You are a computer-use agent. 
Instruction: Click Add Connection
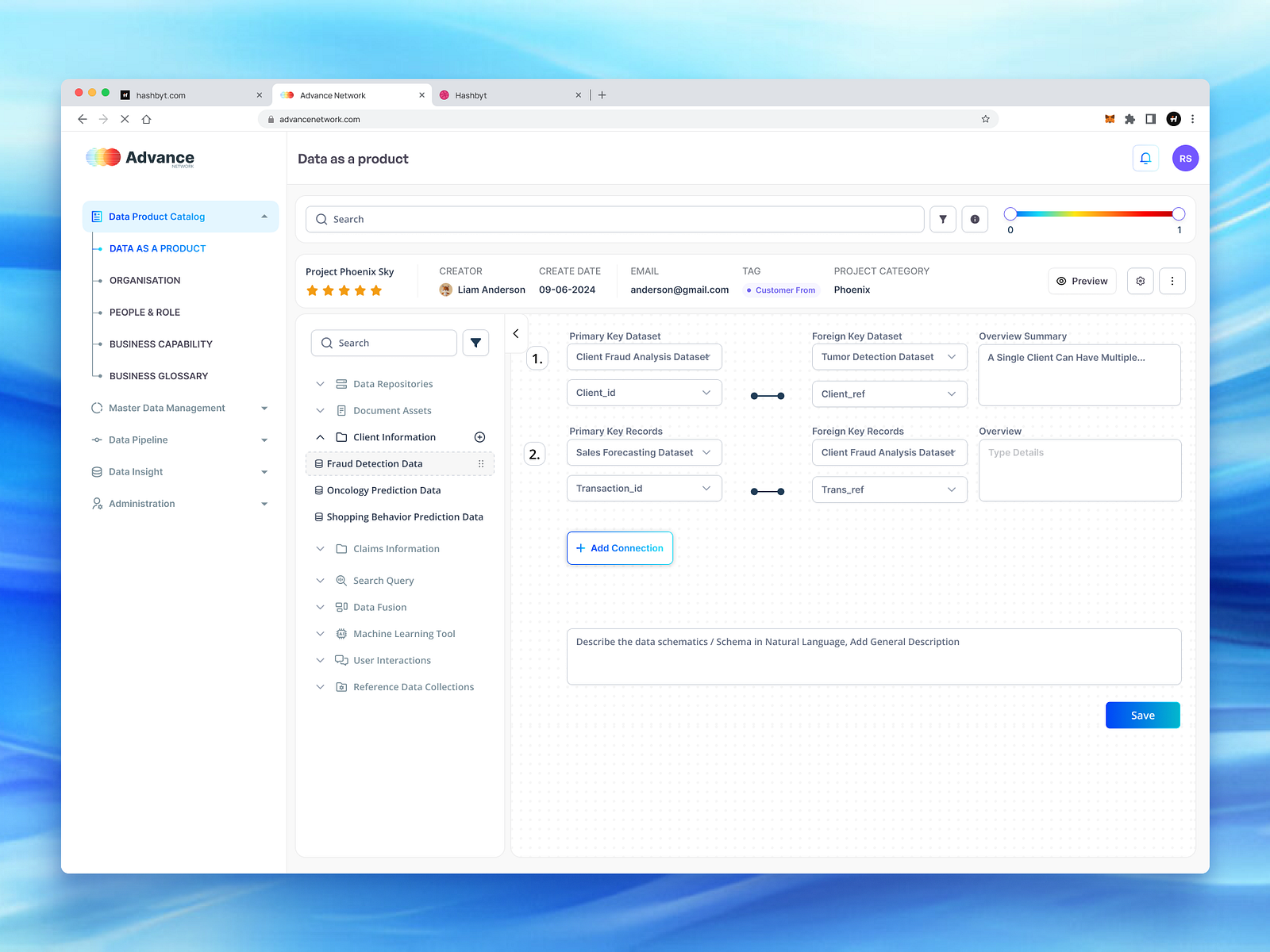point(619,548)
